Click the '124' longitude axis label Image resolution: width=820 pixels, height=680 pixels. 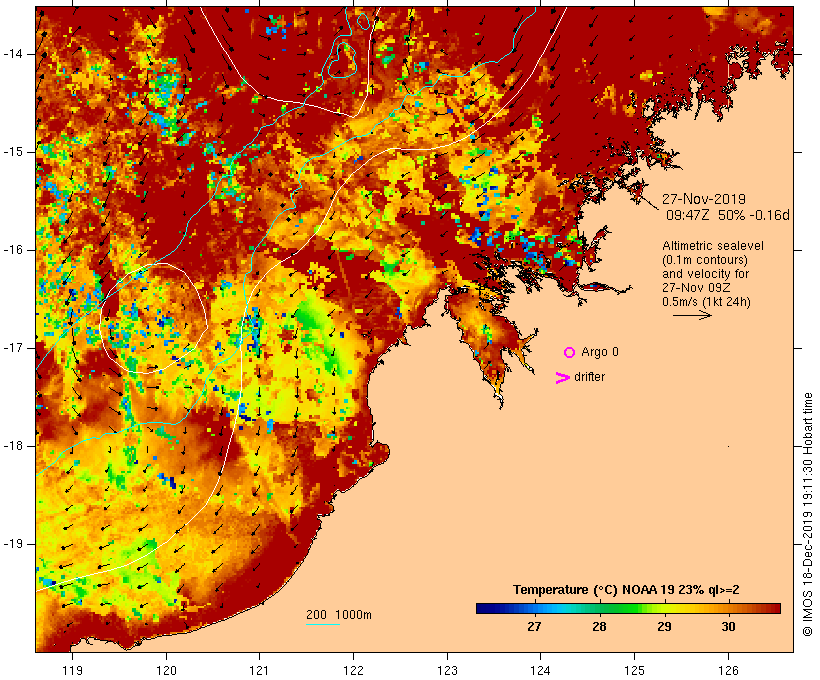click(x=541, y=671)
